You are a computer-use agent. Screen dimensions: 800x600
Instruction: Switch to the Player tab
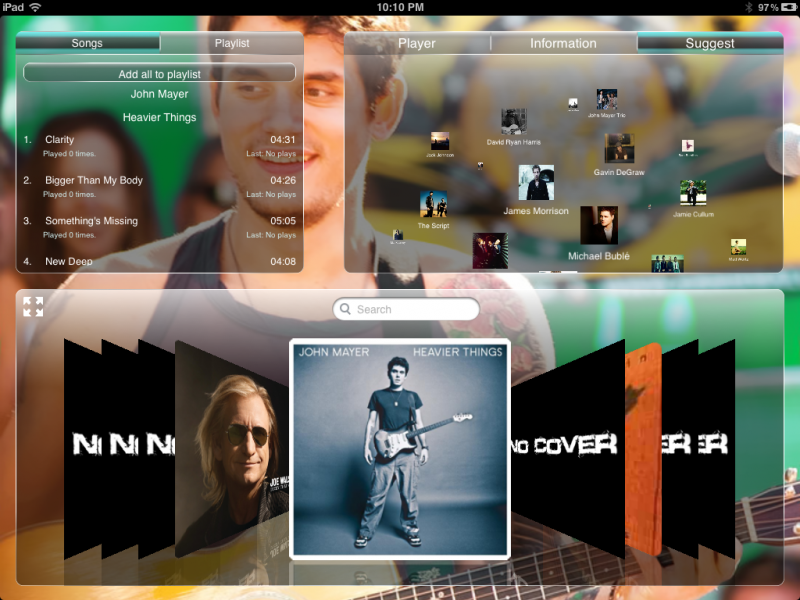(417, 44)
